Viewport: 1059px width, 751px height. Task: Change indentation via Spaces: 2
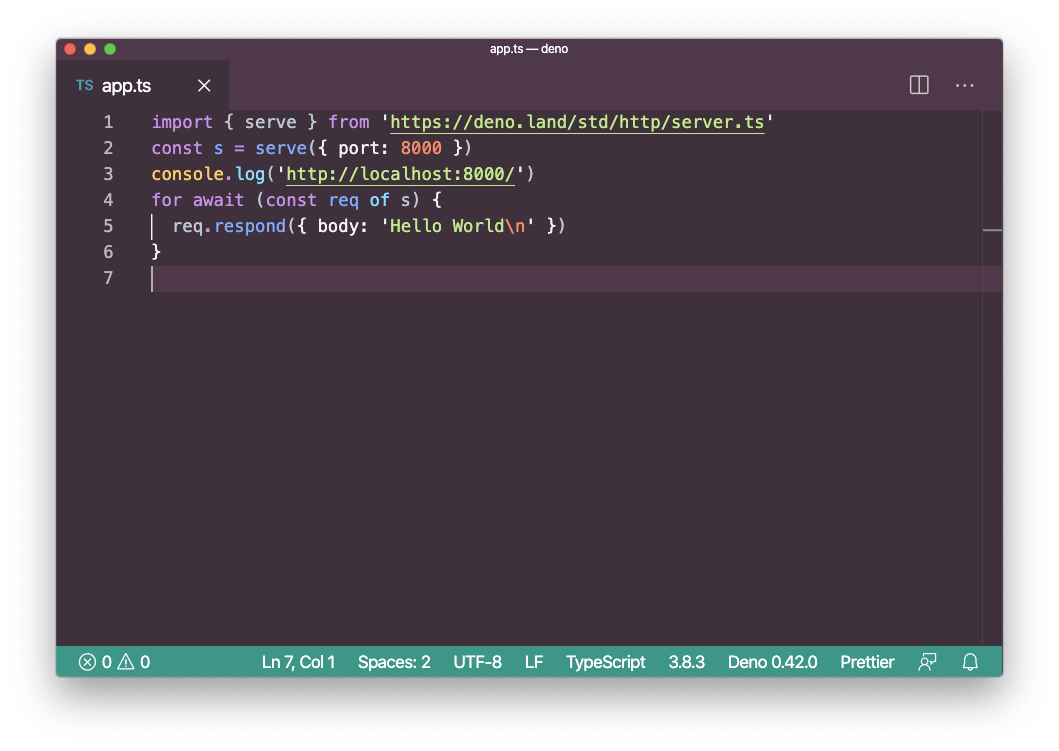coord(394,662)
